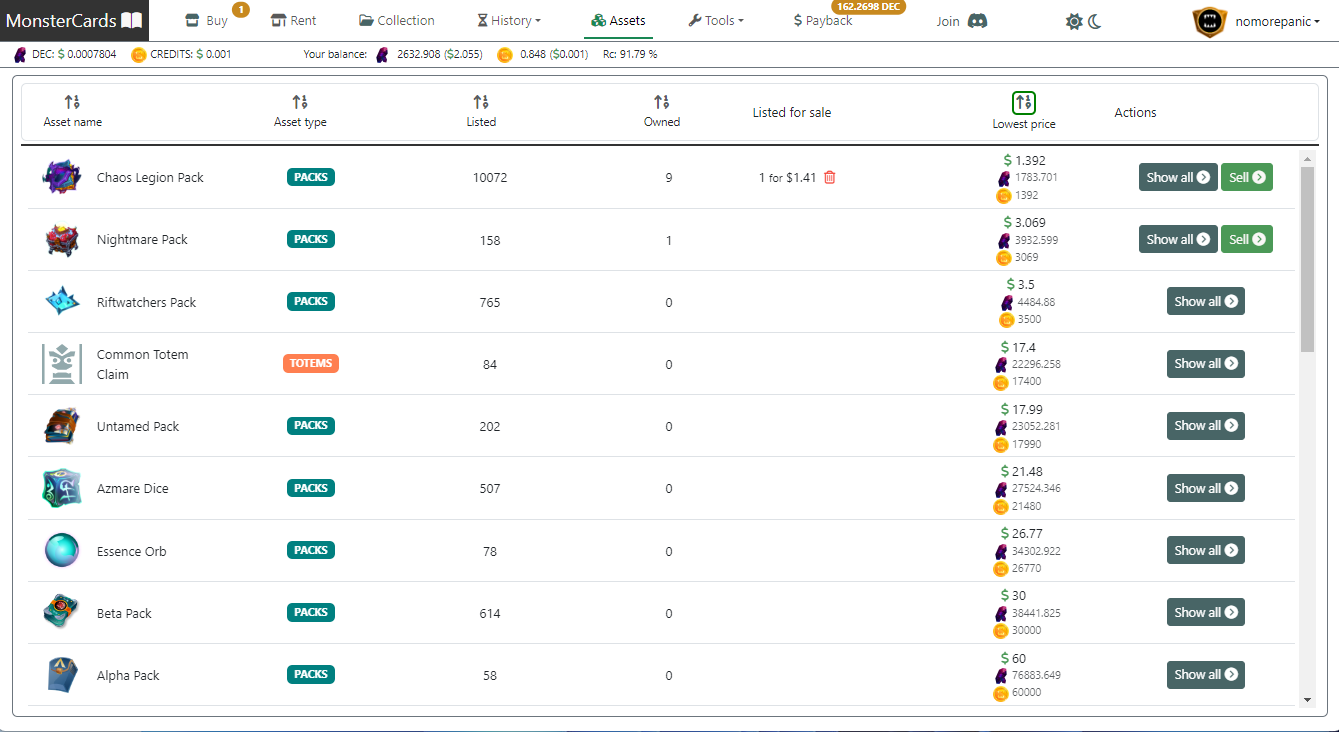The width and height of the screenshot is (1339, 732).
Task: Click the Nightmare Pack name
Action: (142, 239)
